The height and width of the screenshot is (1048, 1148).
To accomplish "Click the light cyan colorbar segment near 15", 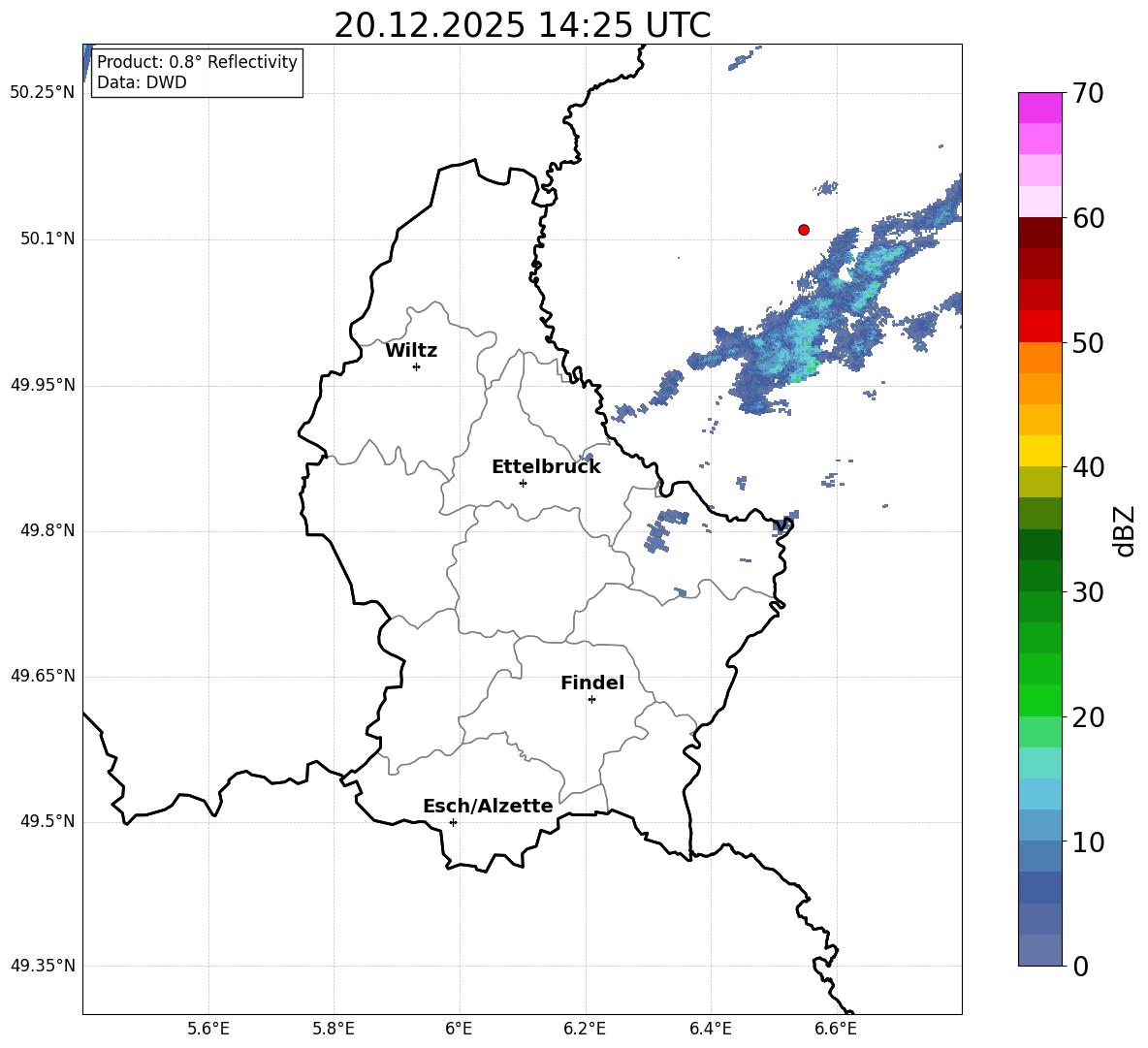I will coord(1040,763).
